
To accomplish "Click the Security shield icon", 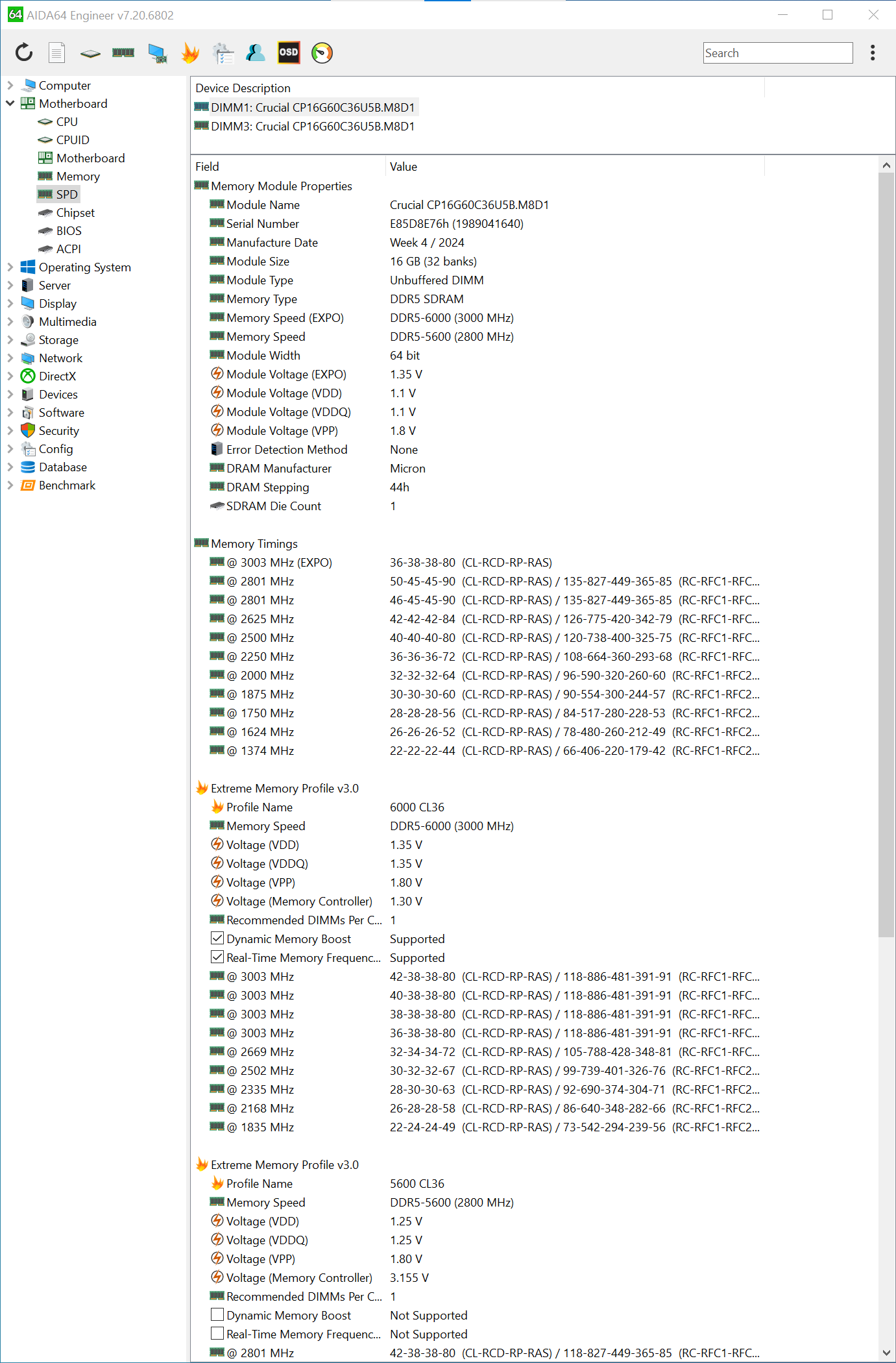I will pyautogui.click(x=28, y=430).
